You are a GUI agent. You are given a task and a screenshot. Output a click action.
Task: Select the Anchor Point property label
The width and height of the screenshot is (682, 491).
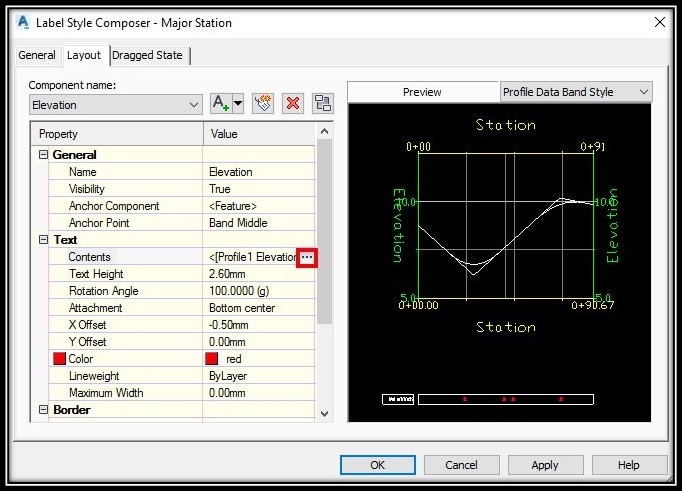pos(99,223)
